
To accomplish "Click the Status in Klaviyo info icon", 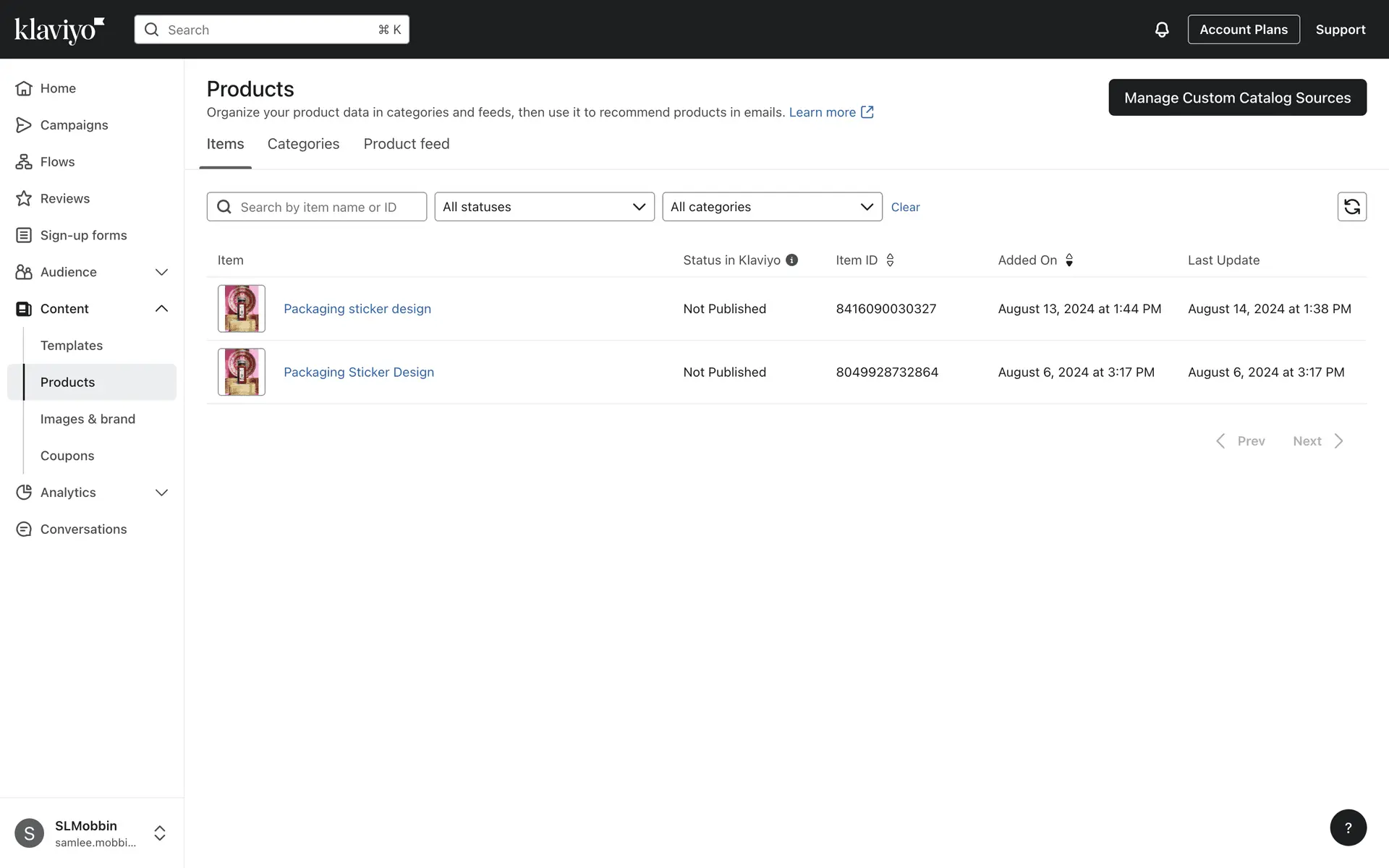I will 792,260.
